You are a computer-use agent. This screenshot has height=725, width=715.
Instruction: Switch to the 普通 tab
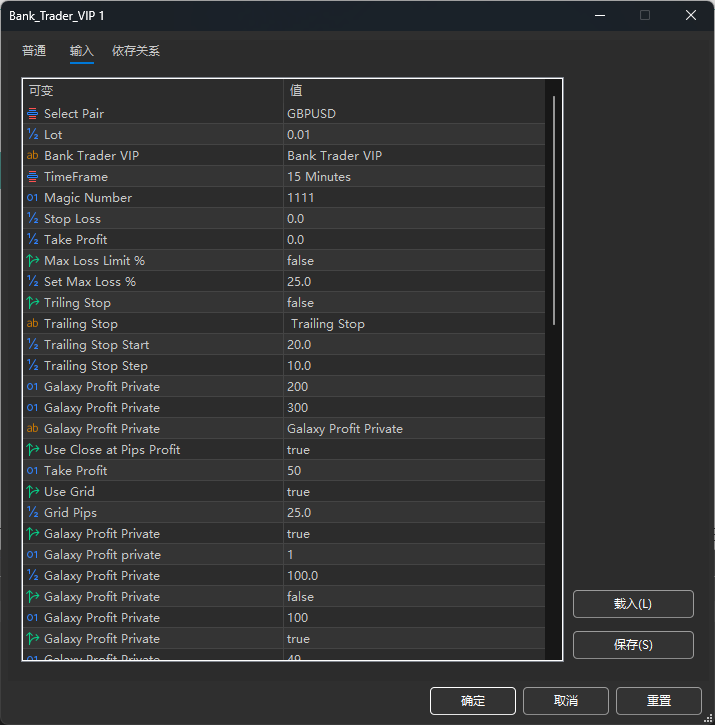[34, 51]
